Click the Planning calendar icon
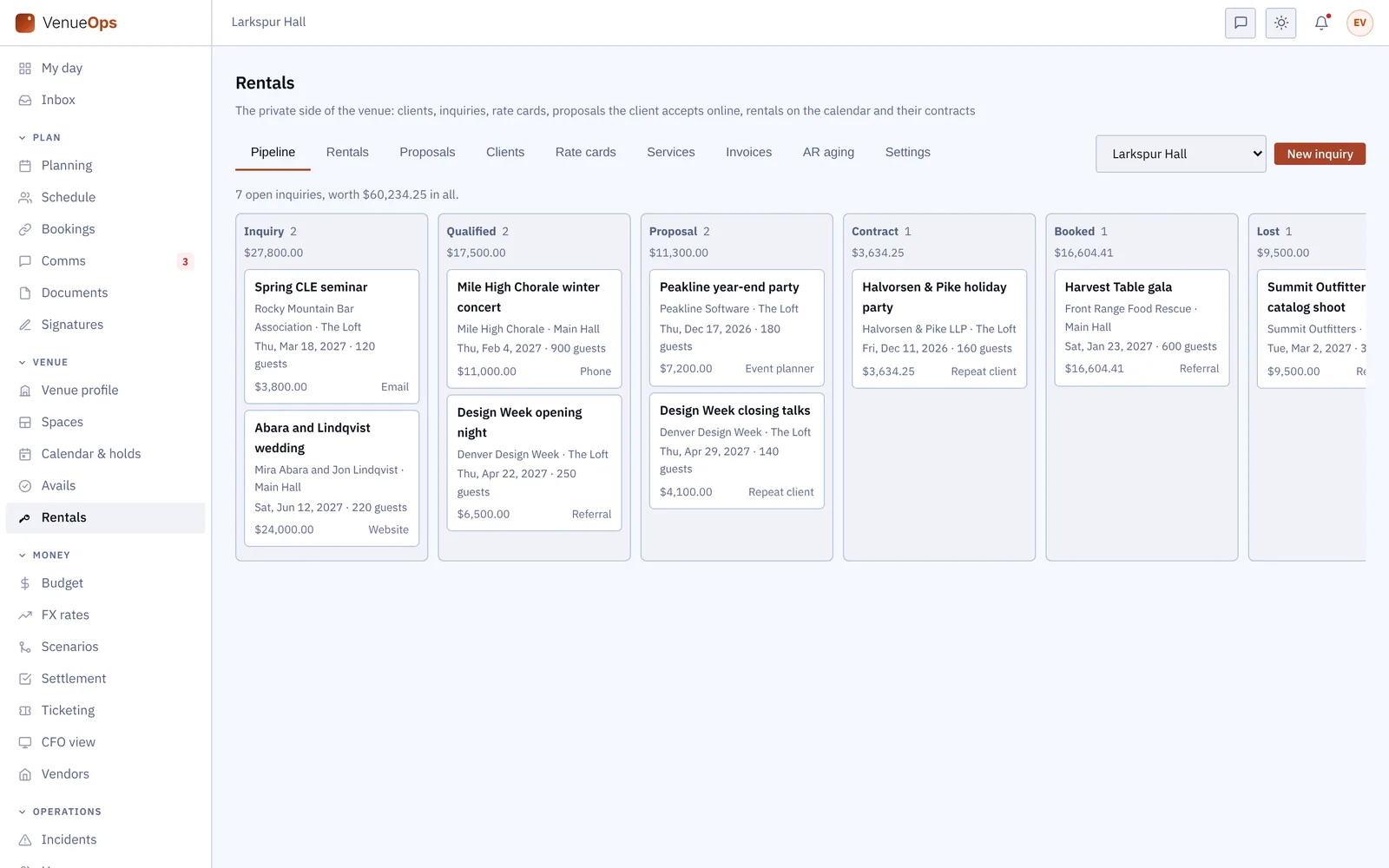Viewport: 1389px width, 868px height. [25, 166]
